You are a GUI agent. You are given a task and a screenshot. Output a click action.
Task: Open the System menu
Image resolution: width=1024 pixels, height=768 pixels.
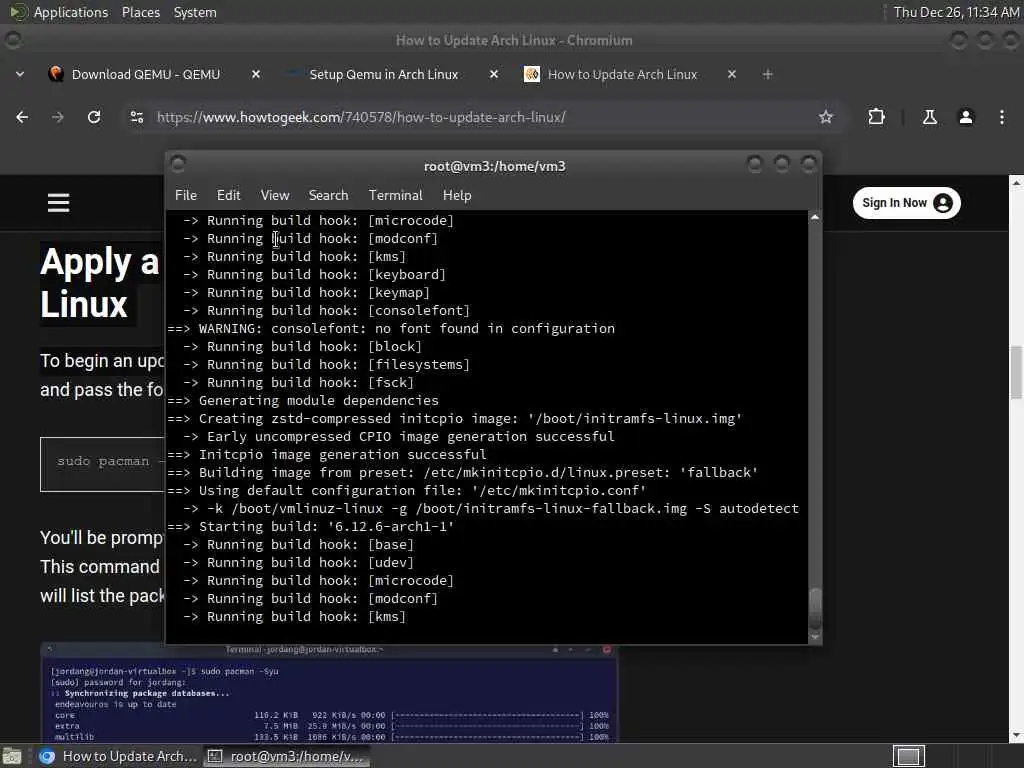click(195, 12)
